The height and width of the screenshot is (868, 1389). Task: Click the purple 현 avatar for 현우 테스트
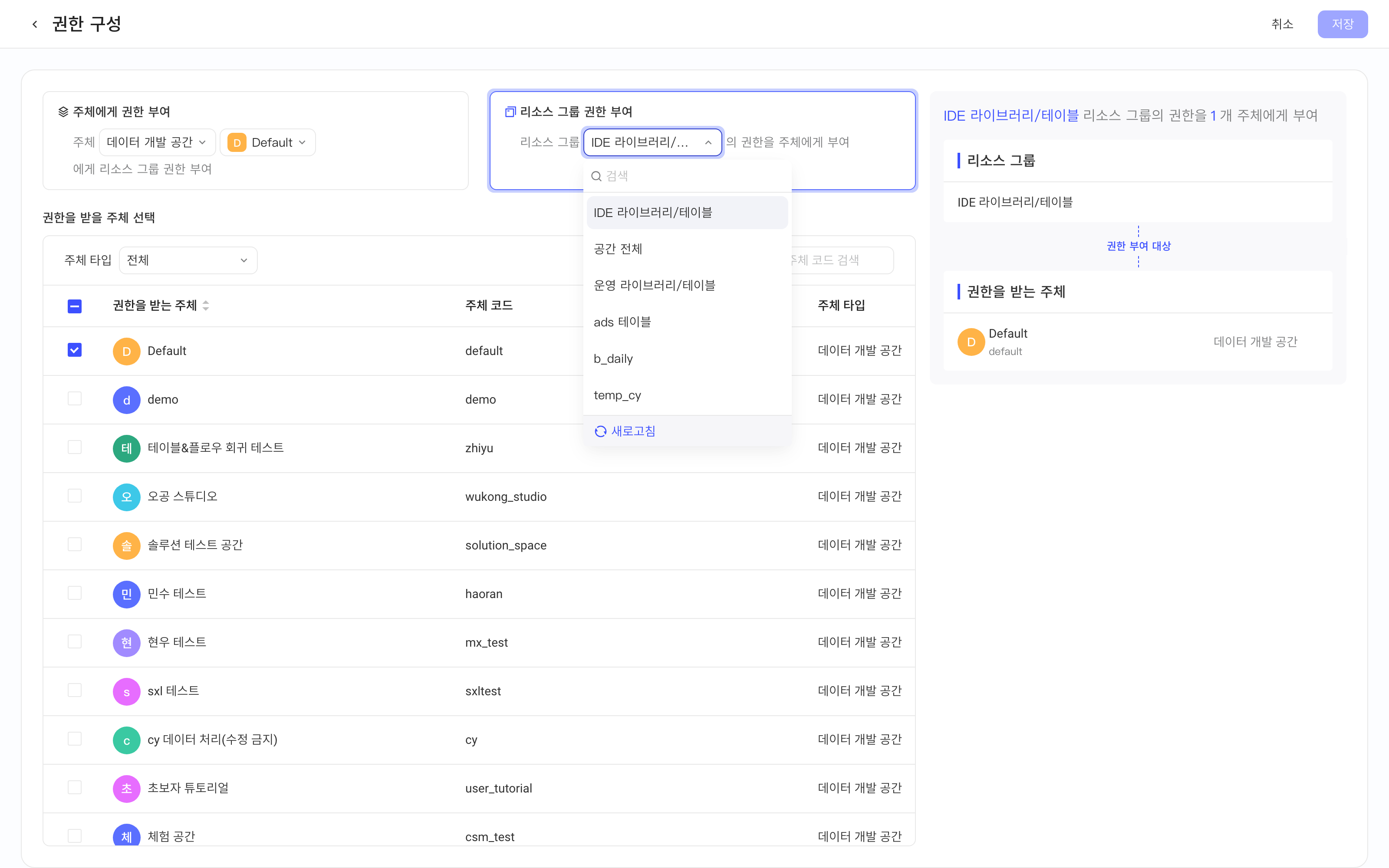point(126,643)
